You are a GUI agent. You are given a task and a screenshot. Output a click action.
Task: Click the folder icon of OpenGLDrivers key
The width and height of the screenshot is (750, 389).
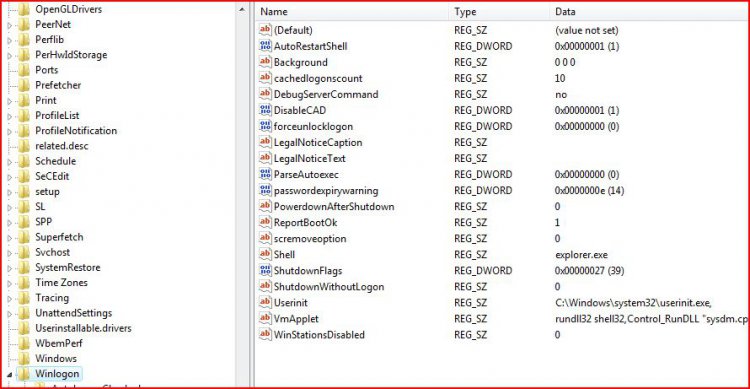pyautogui.click(x=24, y=9)
